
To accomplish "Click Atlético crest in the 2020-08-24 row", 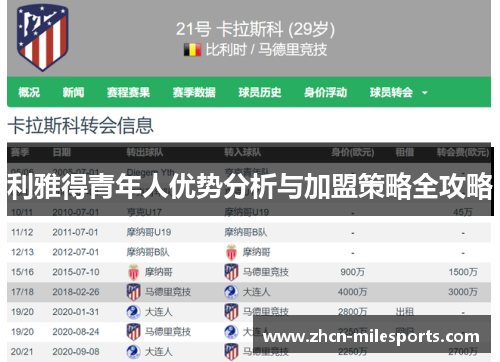I will click(133, 332).
